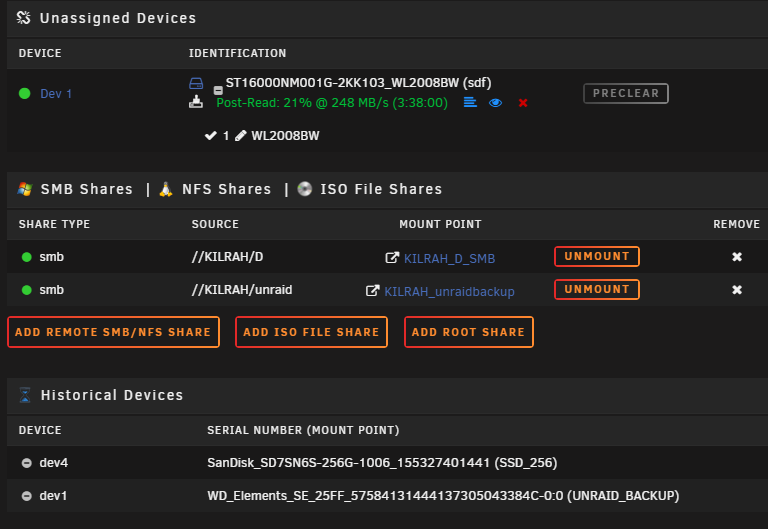The image size is (768, 529).
Task: Remove the //KILRAH/D share with X
Action: click(737, 257)
